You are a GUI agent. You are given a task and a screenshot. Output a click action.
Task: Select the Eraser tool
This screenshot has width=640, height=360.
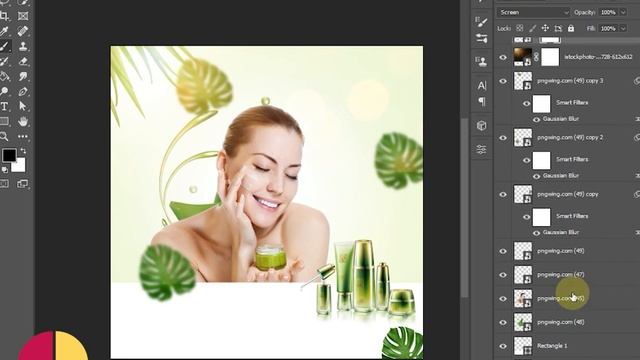point(23,61)
